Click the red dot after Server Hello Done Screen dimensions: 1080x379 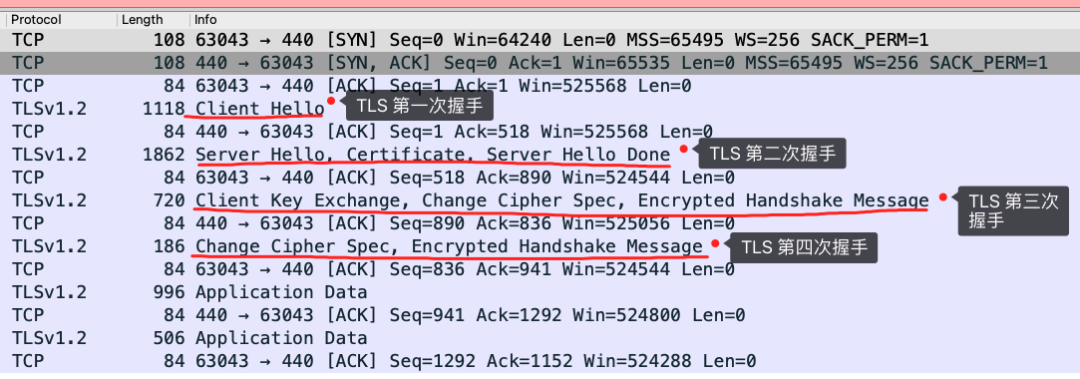(683, 149)
